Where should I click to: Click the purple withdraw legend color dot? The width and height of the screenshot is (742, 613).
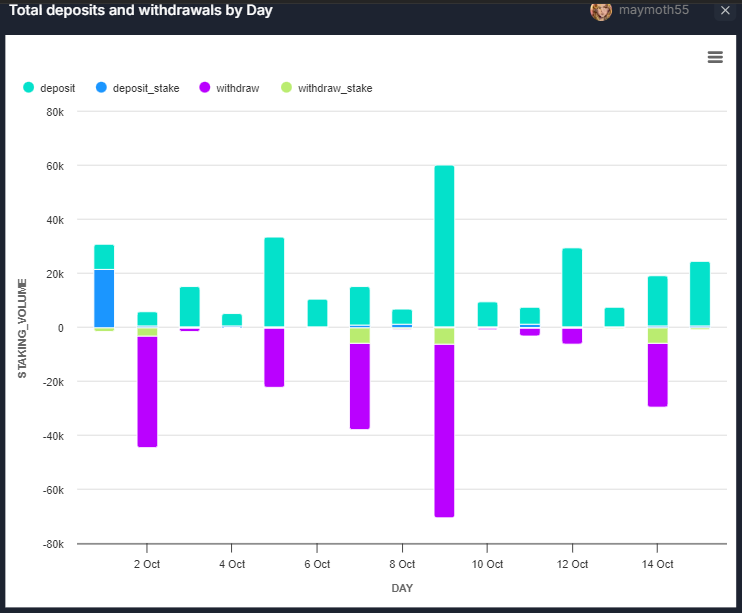(204, 88)
